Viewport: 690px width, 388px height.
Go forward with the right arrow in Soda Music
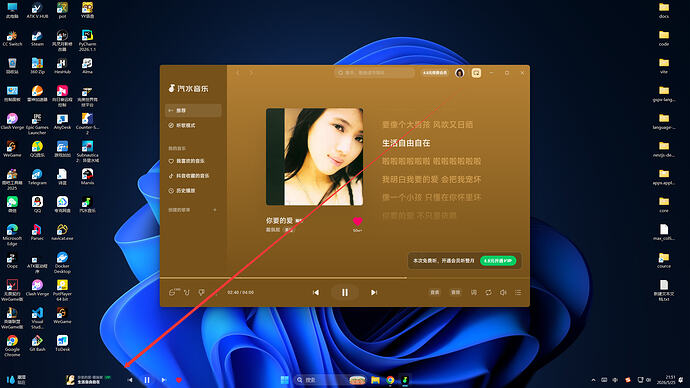(251, 73)
